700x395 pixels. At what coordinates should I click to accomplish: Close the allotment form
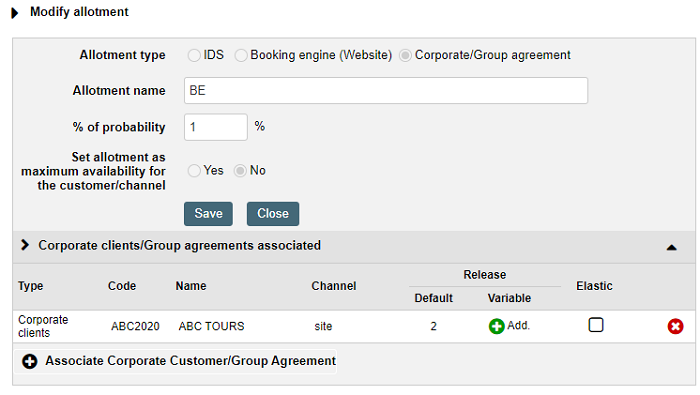[273, 214]
